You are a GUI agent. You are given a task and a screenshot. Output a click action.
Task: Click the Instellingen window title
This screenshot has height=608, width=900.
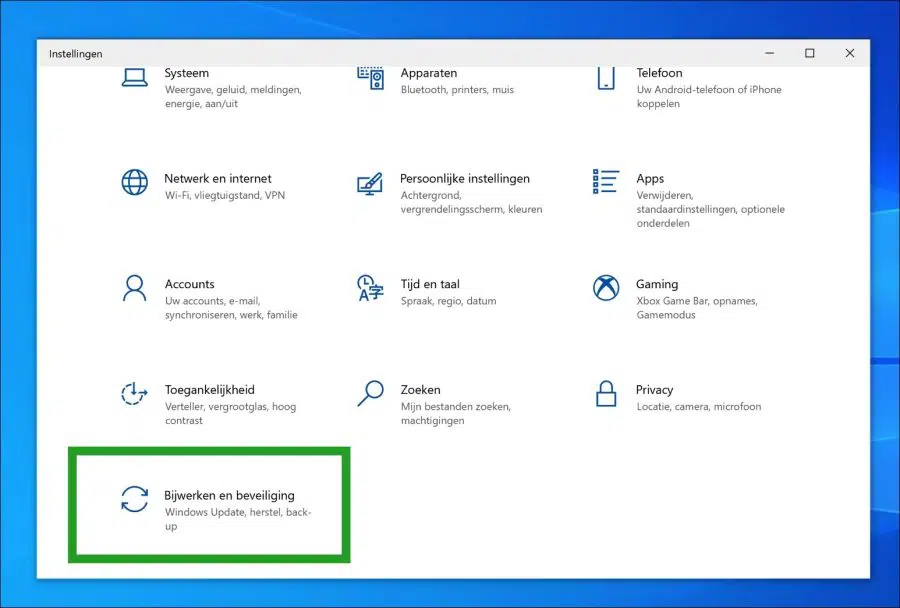pos(75,53)
